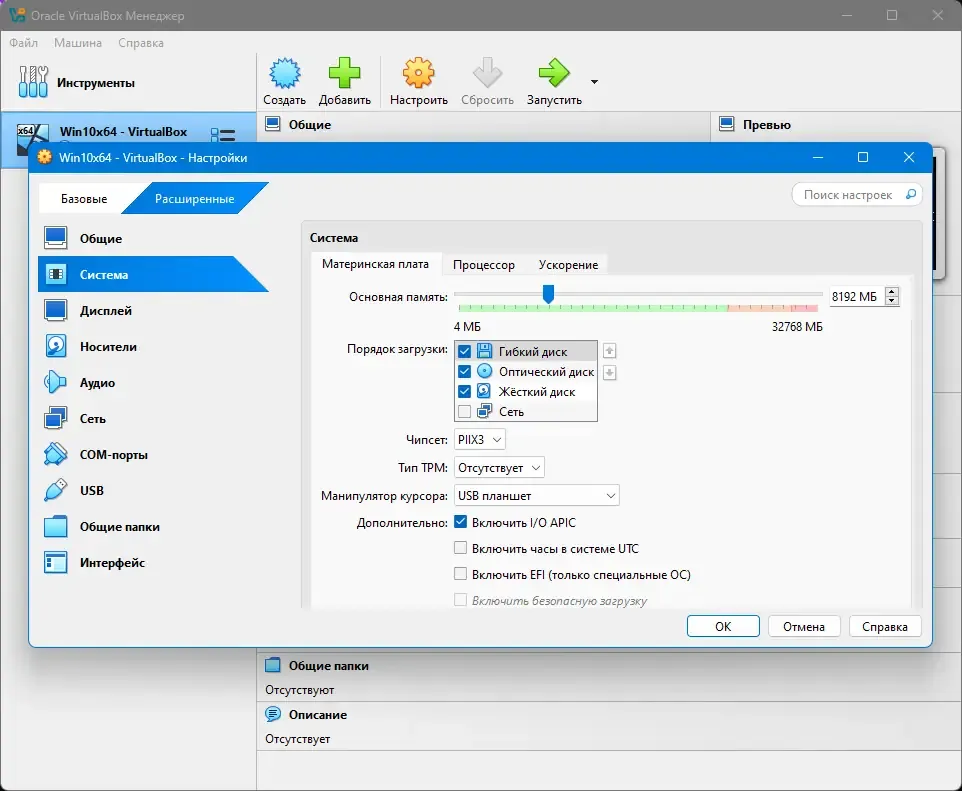Open the Интерфейс settings category

click(x=153, y=563)
